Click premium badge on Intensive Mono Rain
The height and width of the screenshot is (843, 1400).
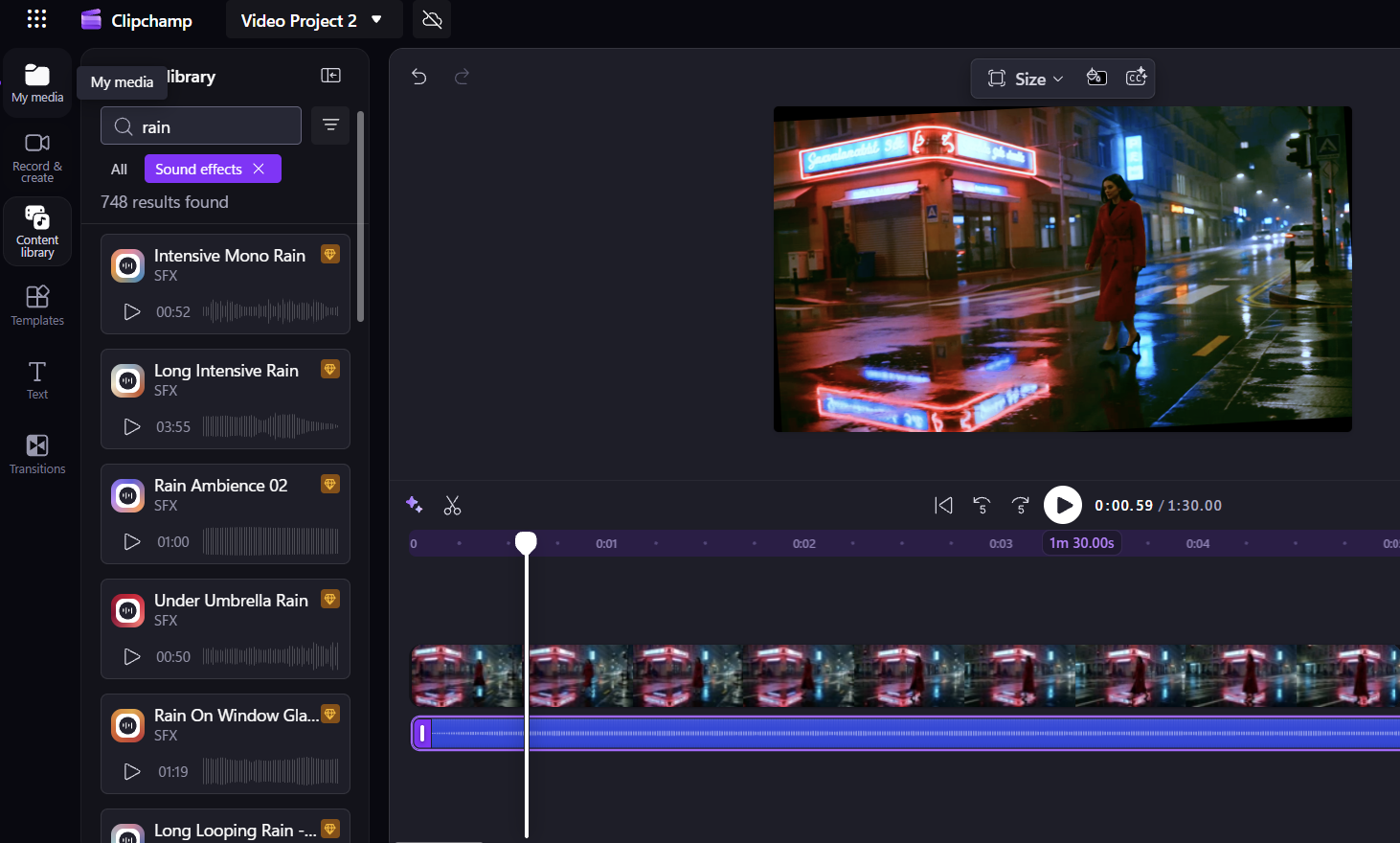point(330,254)
